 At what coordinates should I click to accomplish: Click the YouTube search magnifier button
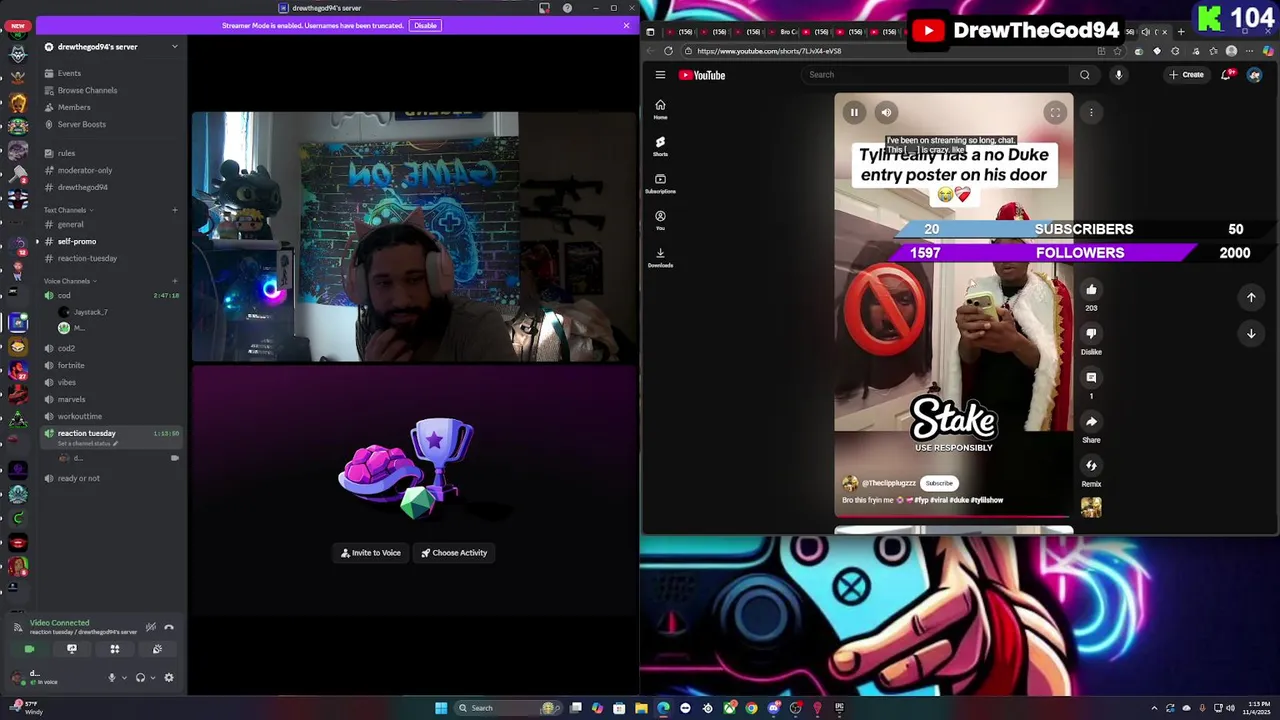coord(1085,74)
